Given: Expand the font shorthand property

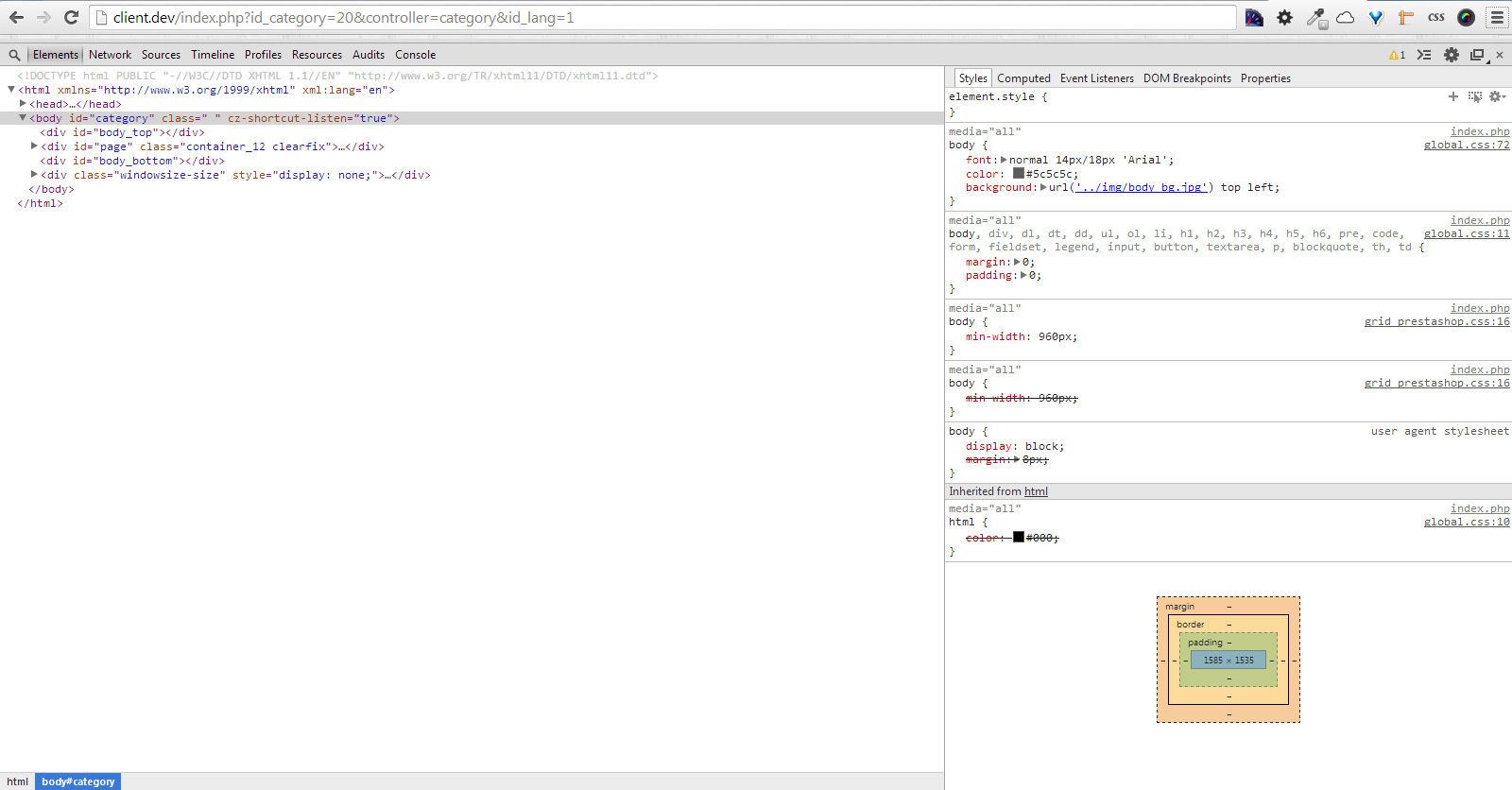Looking at the screenshot, I should pyautogui.click(x=1004, y=160).
